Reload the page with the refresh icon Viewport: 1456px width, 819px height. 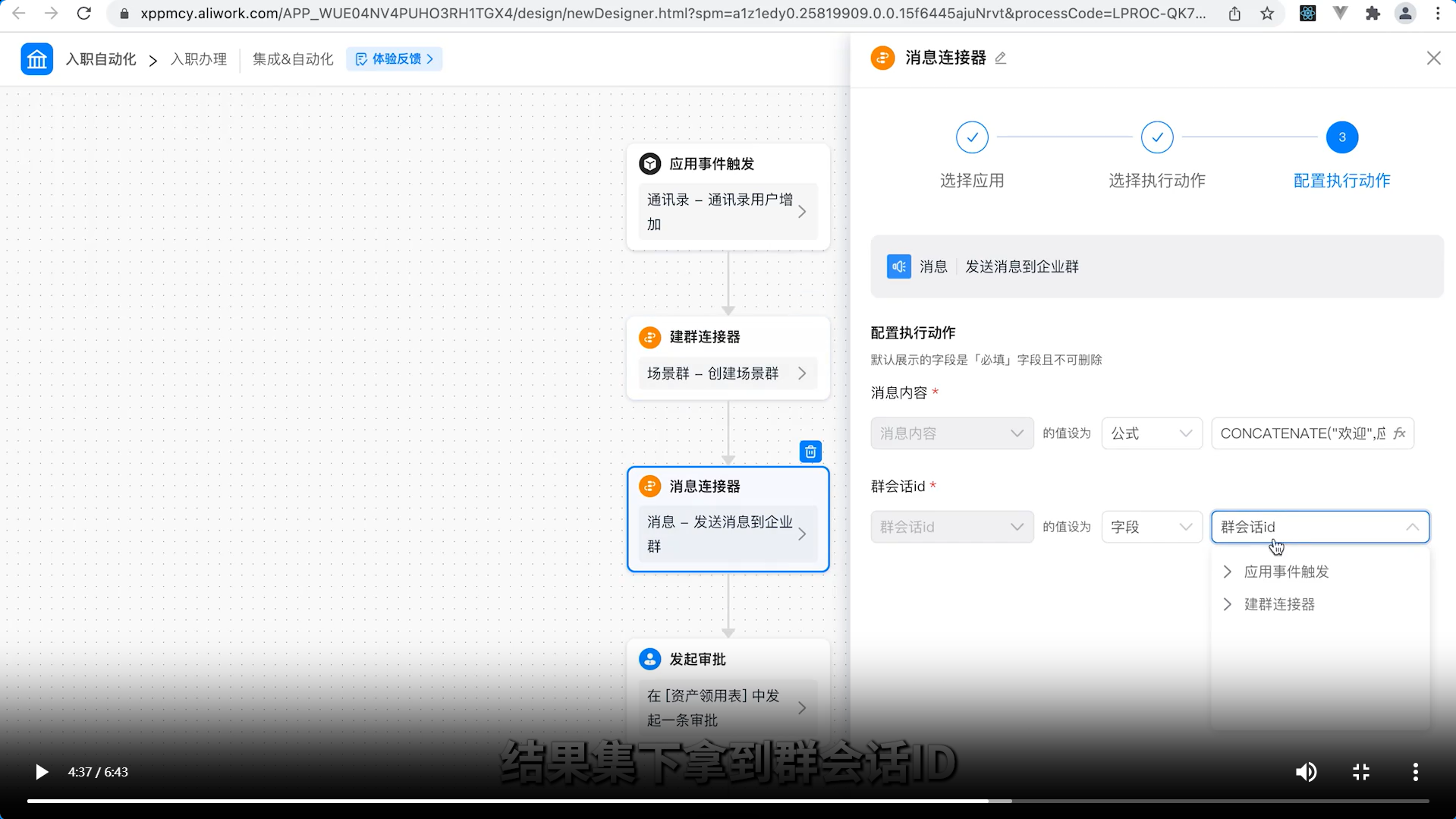coord(84,14)
